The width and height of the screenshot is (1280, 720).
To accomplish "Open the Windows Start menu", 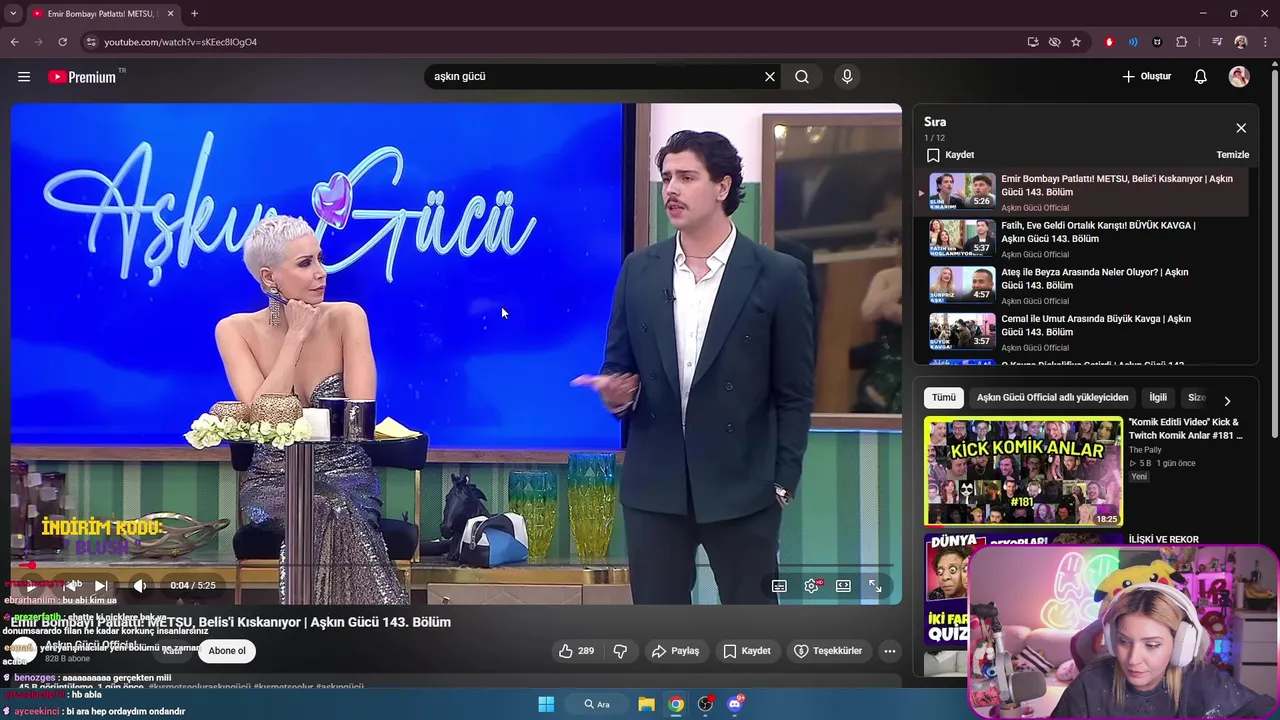I will pyautogui.click(x=546, y=704).
